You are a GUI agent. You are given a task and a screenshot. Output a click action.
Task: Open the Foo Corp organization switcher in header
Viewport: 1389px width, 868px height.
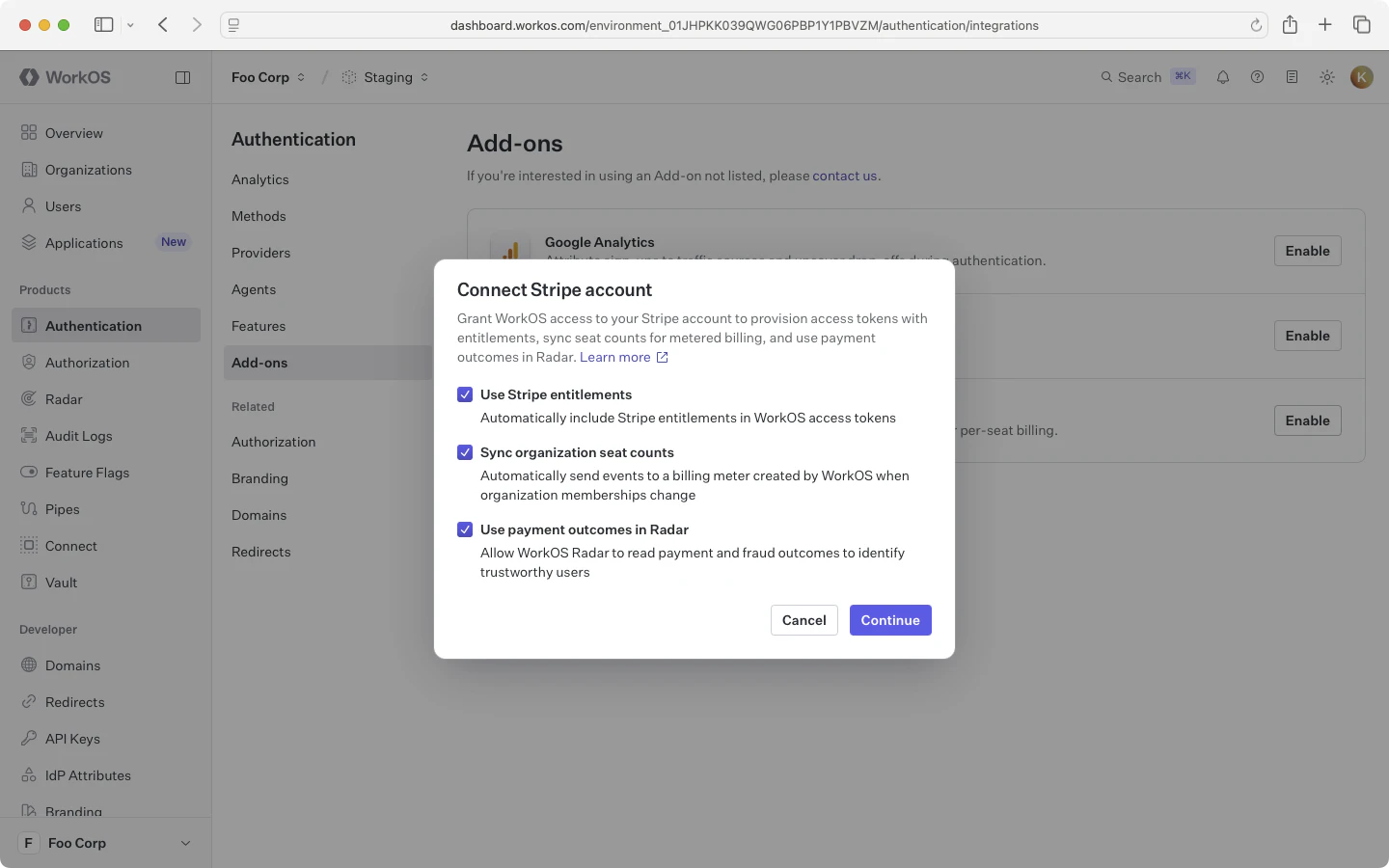click(x=268, y=77)
